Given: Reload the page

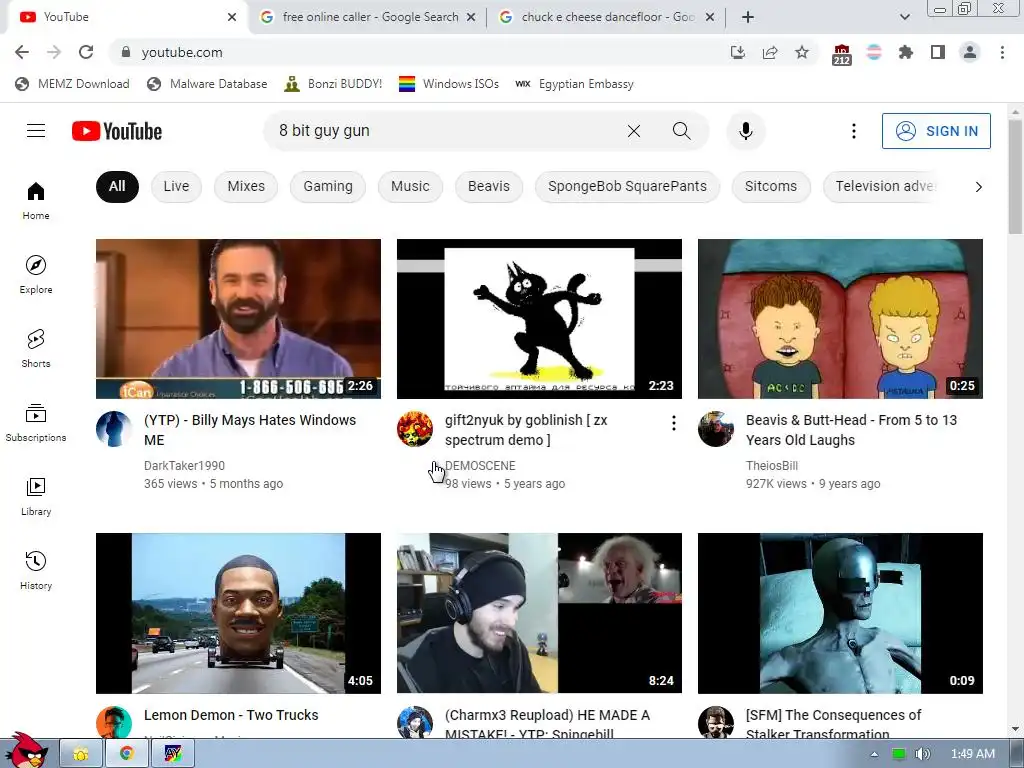Looking at the screenshot, I should pos(86,52).
